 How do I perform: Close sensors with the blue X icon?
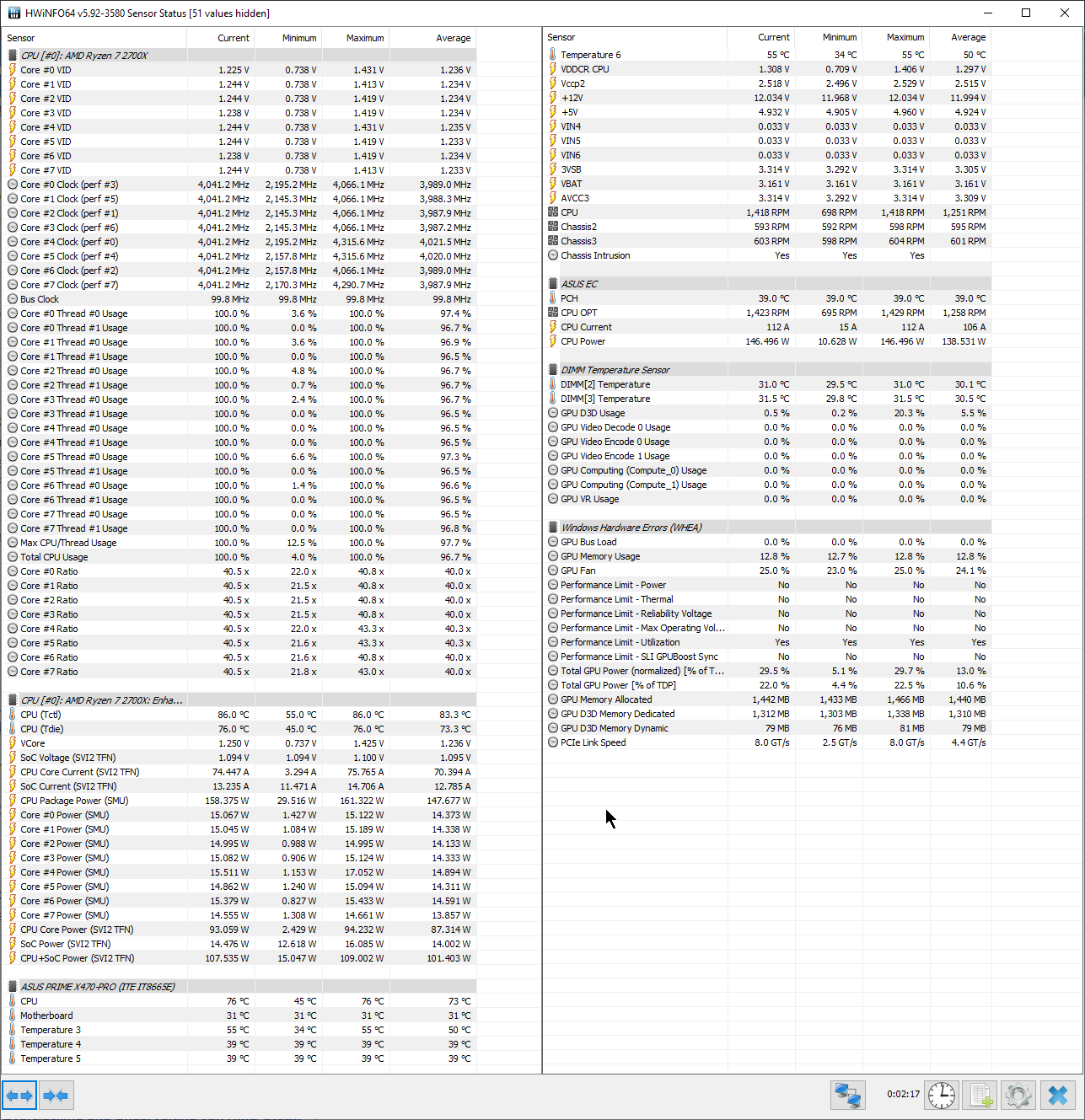click(1058, 1095)
